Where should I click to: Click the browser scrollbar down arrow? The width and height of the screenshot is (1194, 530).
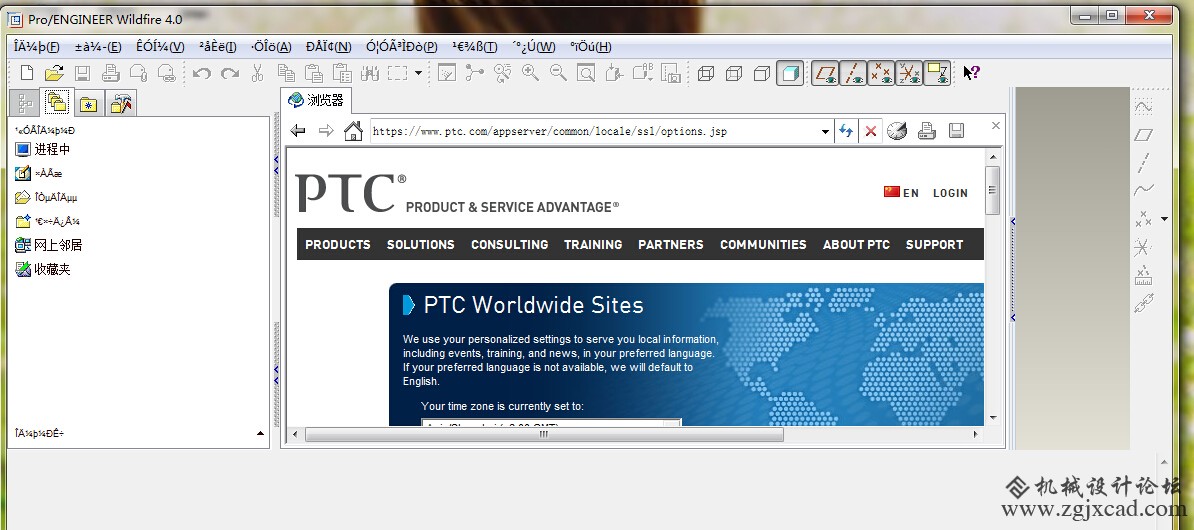[992, 417]
